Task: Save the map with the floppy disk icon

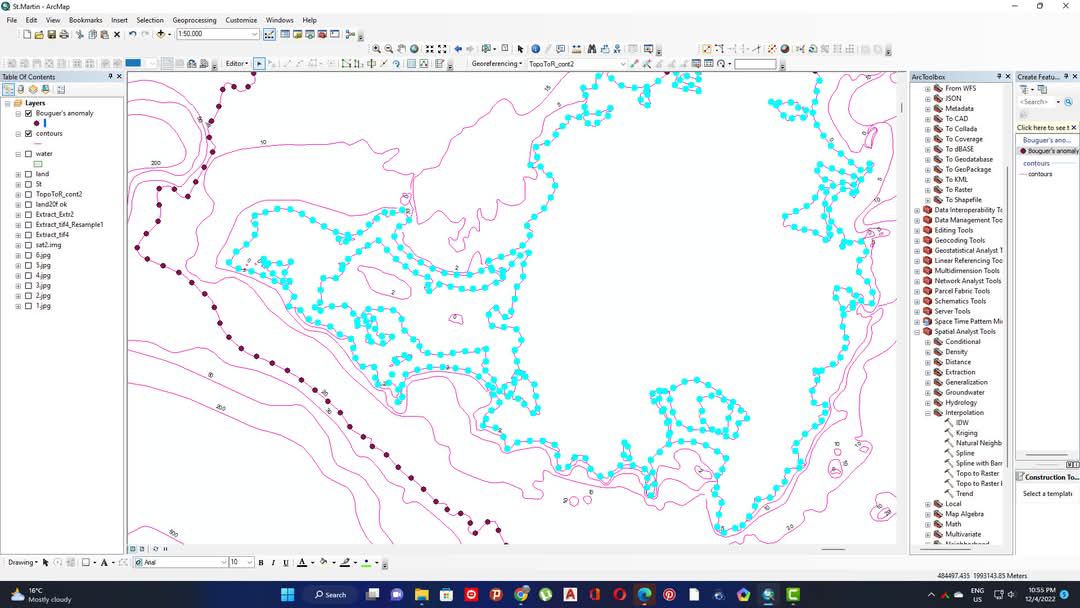Action: [x=52, y=34]
